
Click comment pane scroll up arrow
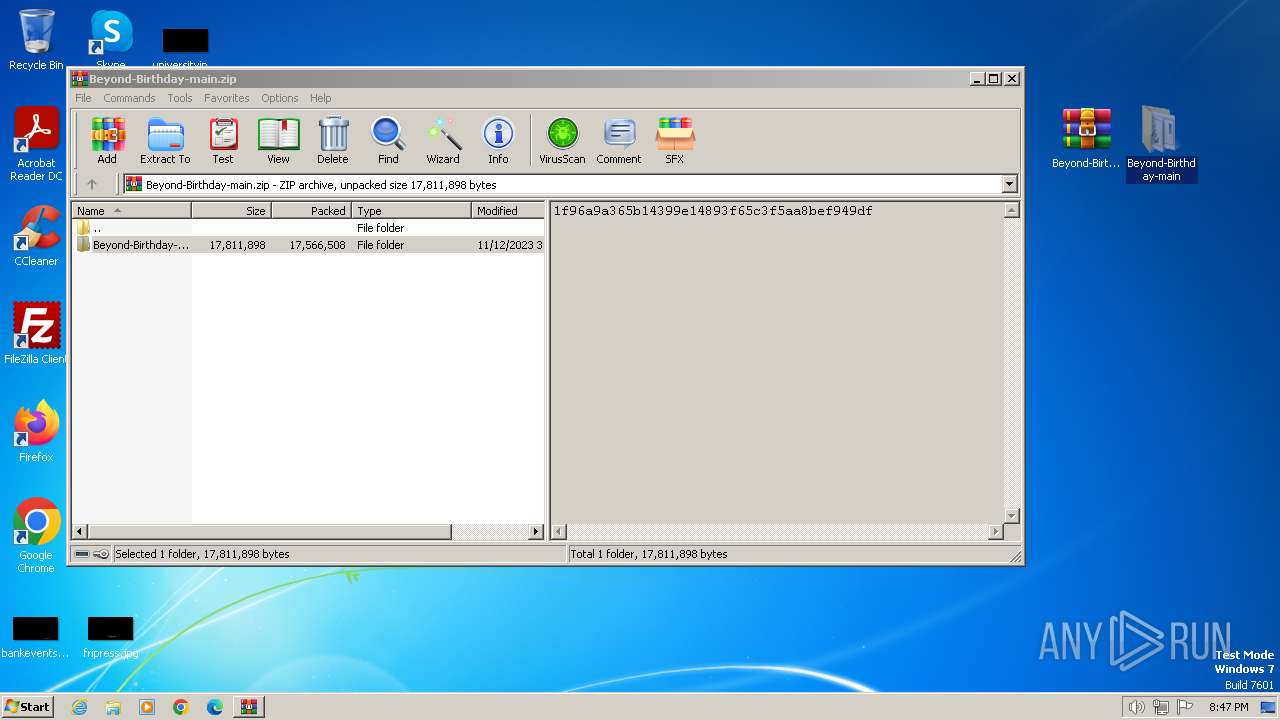(1011, 210)
